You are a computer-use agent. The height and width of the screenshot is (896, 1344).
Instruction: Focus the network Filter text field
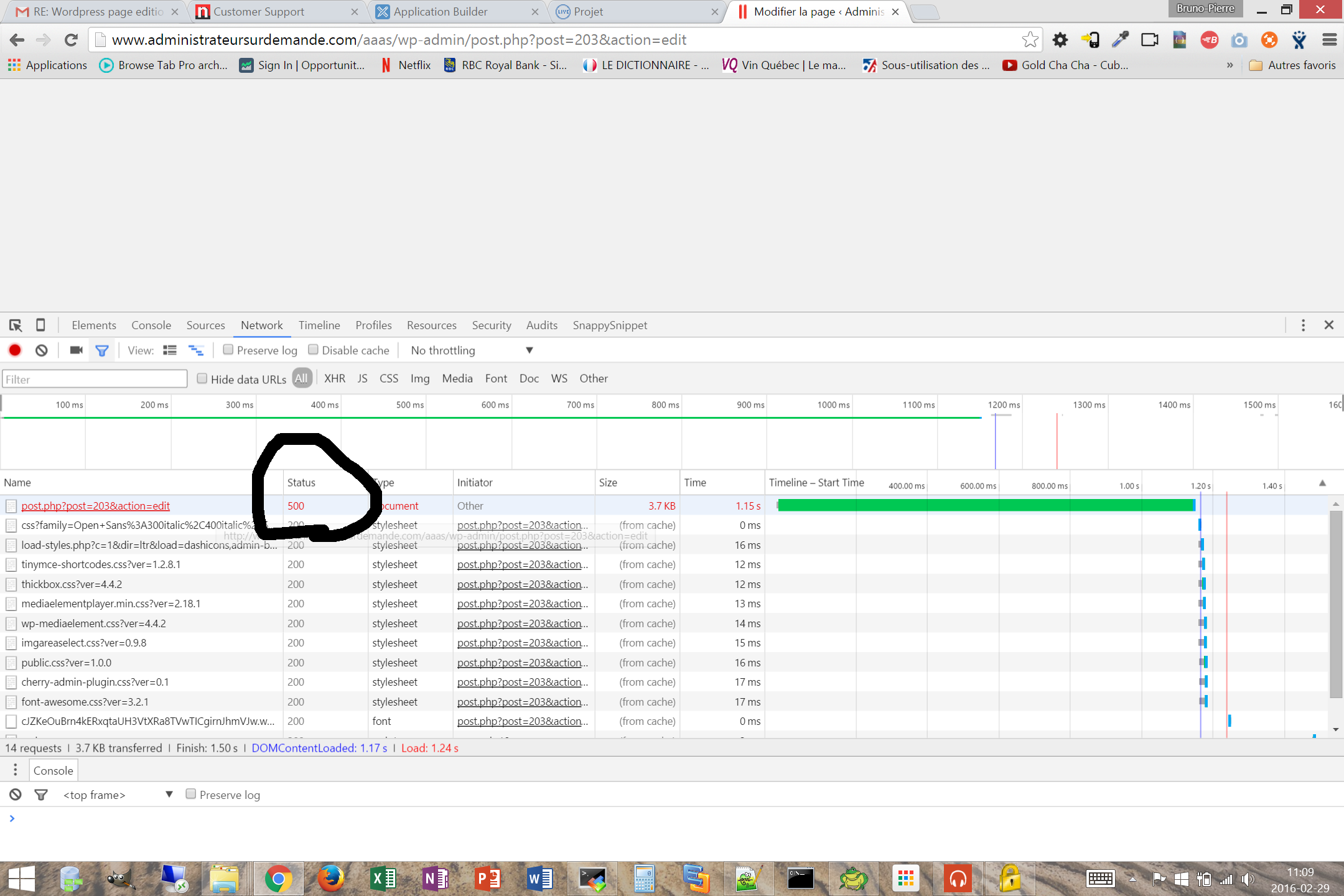tap(95, 379)
